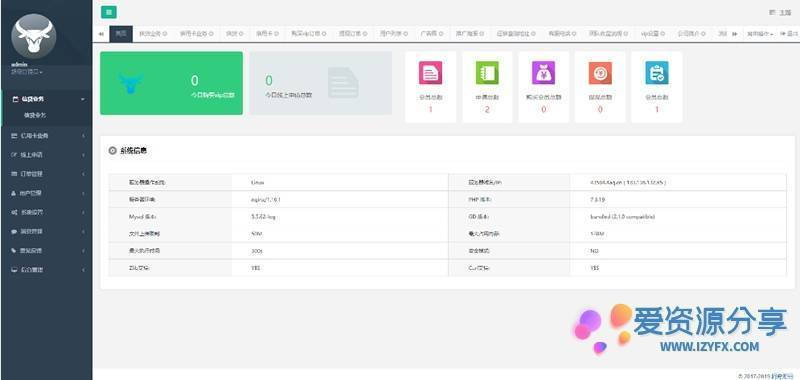Click the green notebook stat card icon
This screenshot has width=800, height=380.
tap(487, 72)
